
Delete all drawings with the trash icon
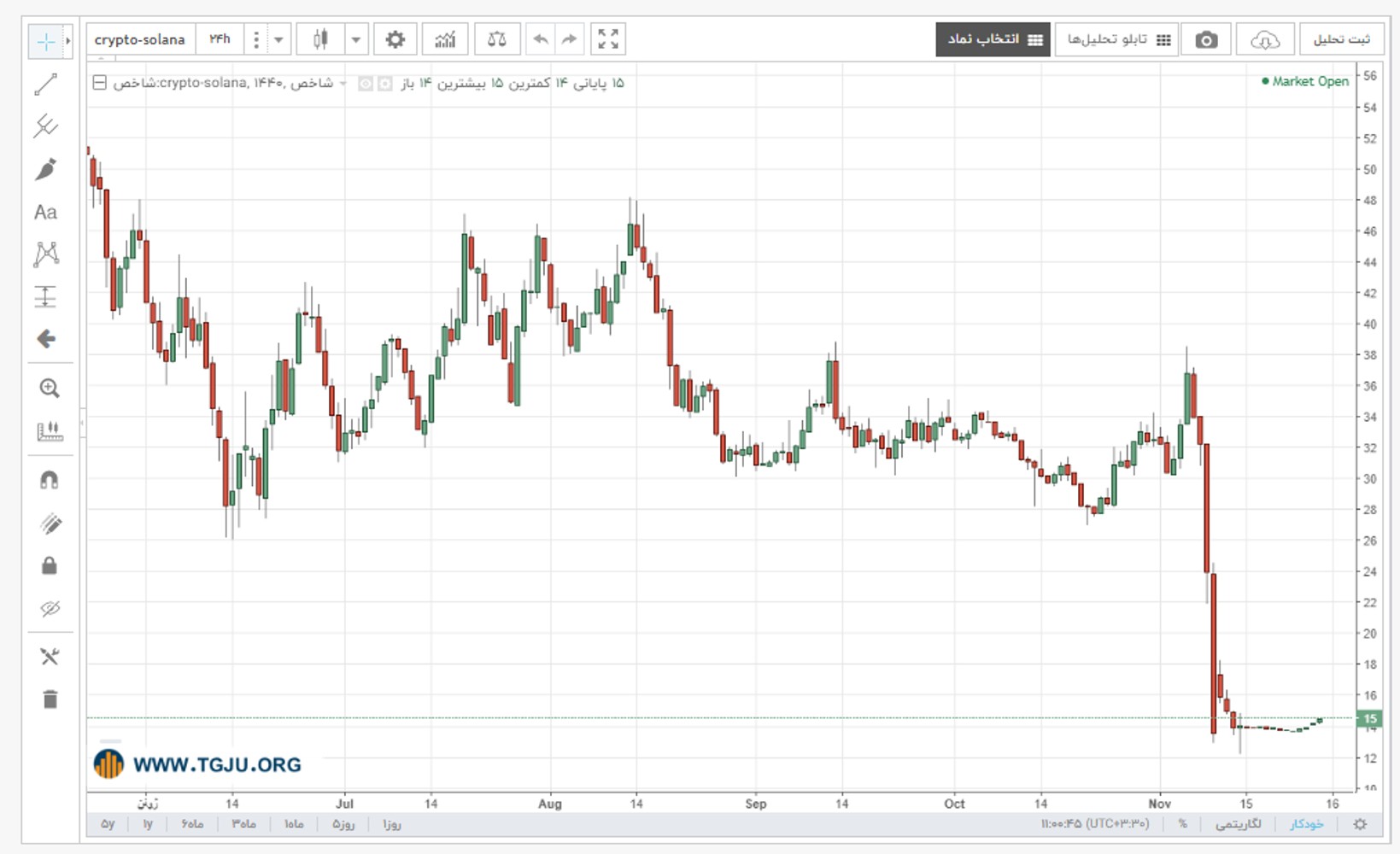point(50,699)
